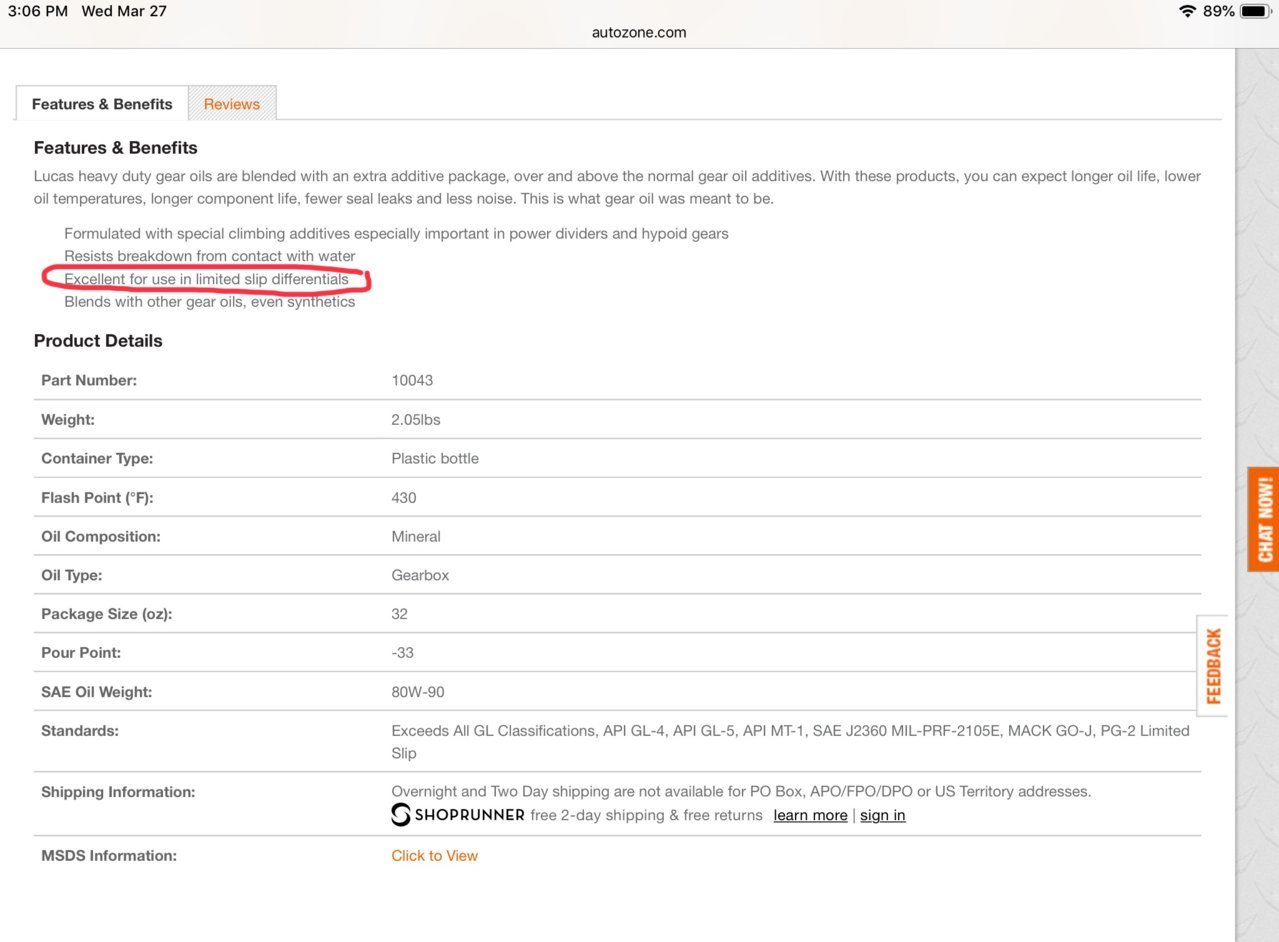Click the Container Type label

pyautogui.click(x=97, y=459)
